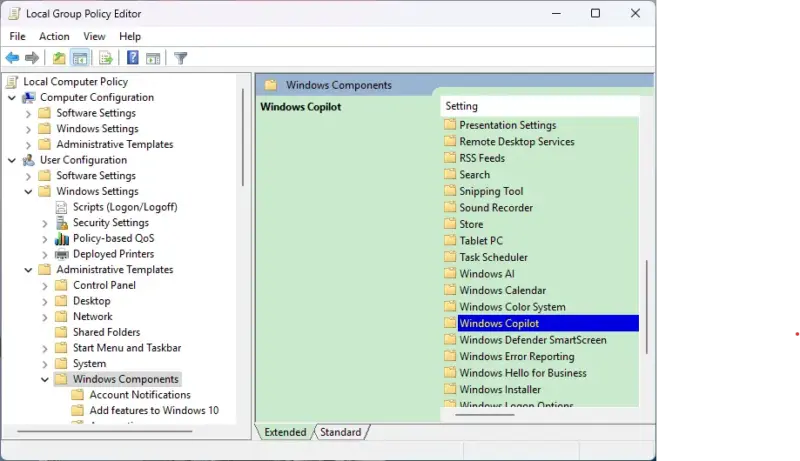Click the Filter funnel icon
The height and width of the screenshot is (461, 800).
coord(181,58)
